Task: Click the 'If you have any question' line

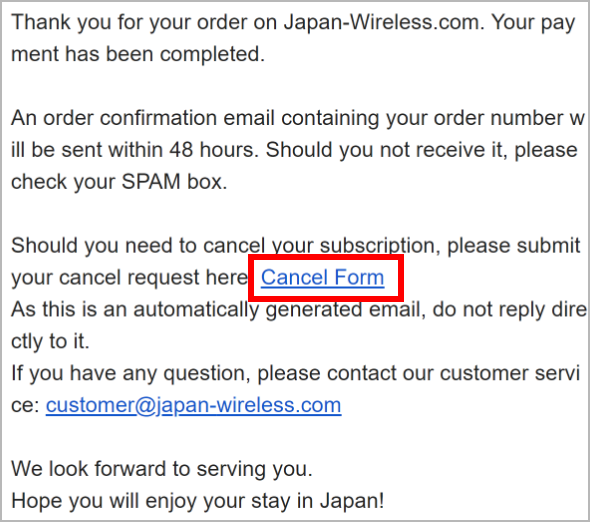Action: (295, 374)
